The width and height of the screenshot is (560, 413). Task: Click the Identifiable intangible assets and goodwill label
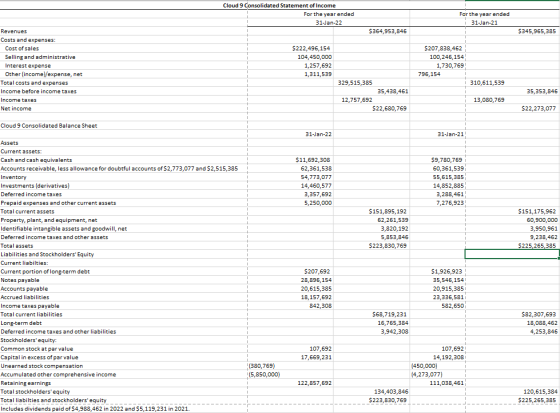pos(64,229)
